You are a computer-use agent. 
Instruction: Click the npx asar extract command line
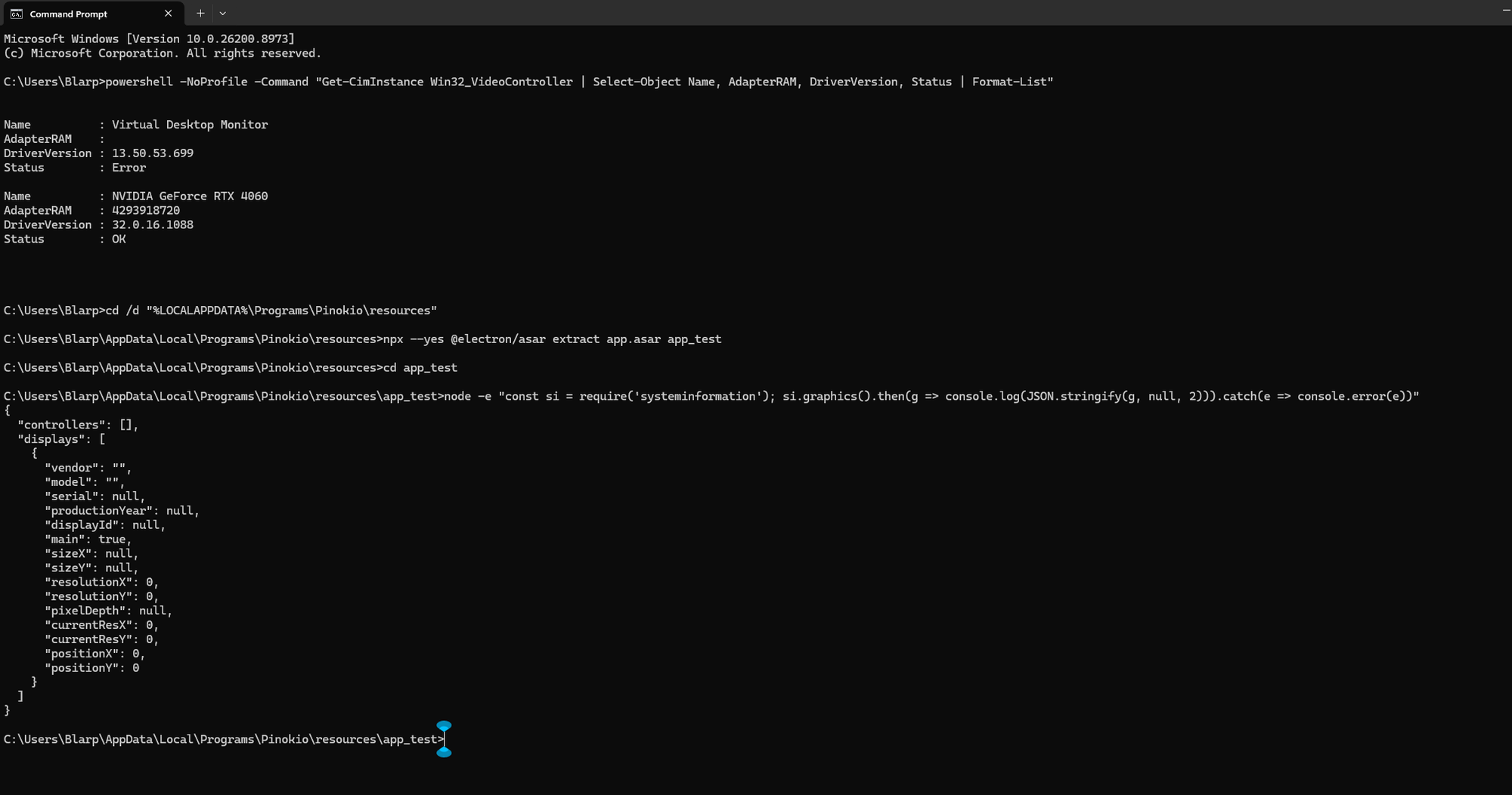coord(363,339)
